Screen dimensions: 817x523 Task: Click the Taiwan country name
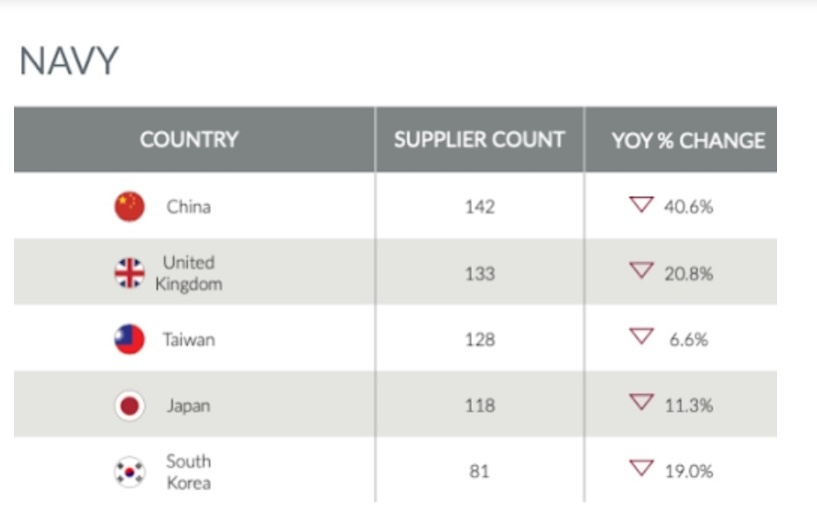[x=189, y=340]
